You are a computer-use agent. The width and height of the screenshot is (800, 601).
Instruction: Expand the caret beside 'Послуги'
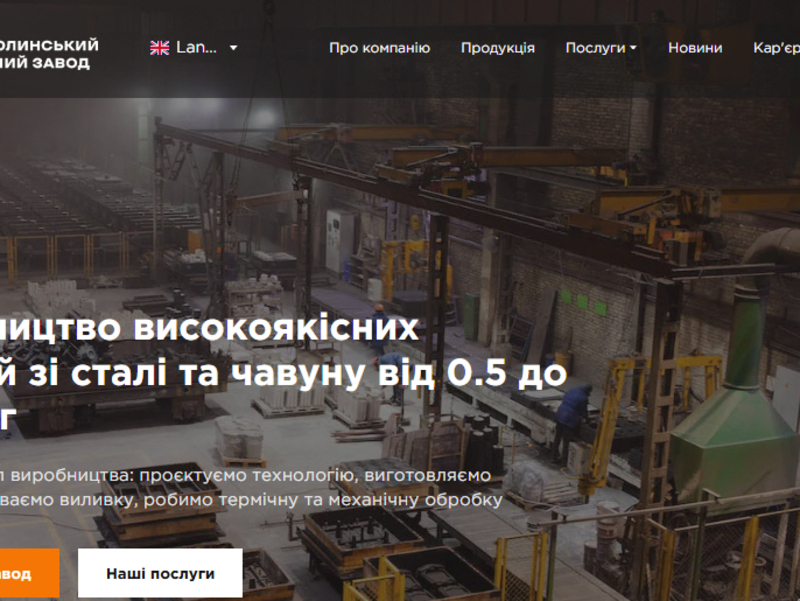click(x=633, y=48)
